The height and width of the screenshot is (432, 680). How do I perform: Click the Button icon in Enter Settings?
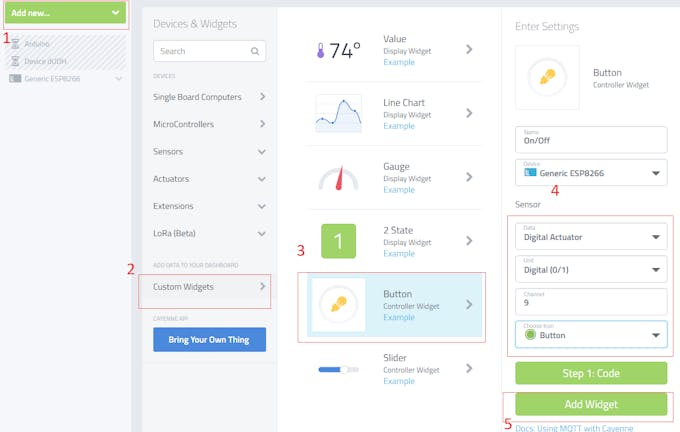(x=547, y=77)
